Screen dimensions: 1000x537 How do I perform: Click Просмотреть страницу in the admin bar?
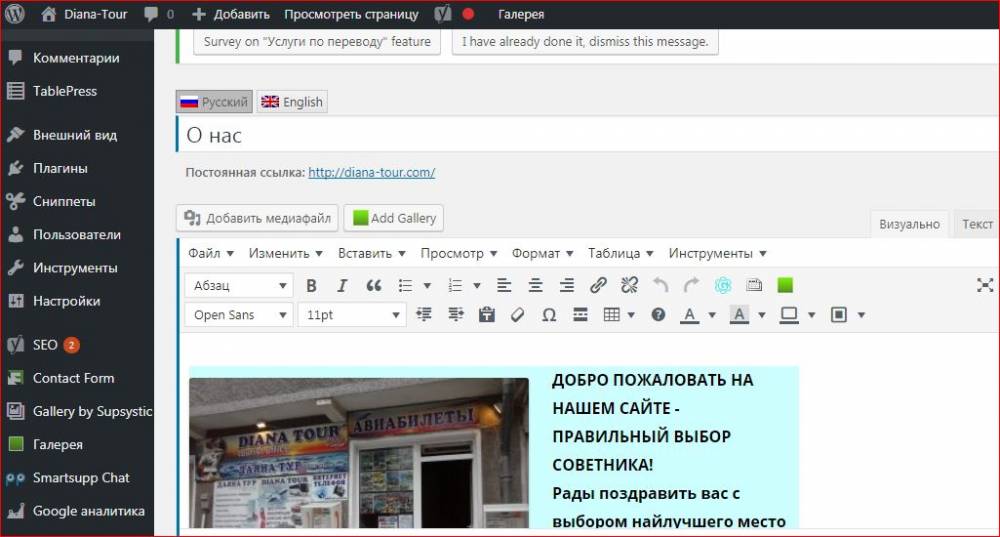(x=351, y=14)
